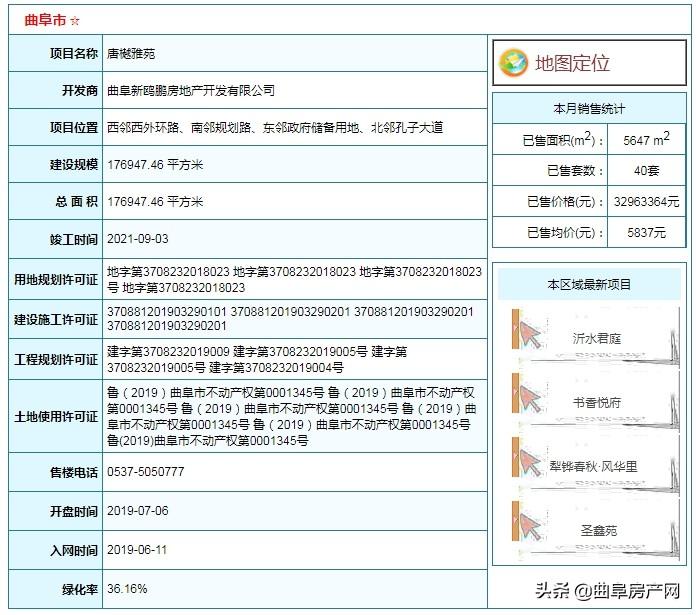Click the 已售价格(元) label
The width and height of the screenshot is (696, 615).
566,202
